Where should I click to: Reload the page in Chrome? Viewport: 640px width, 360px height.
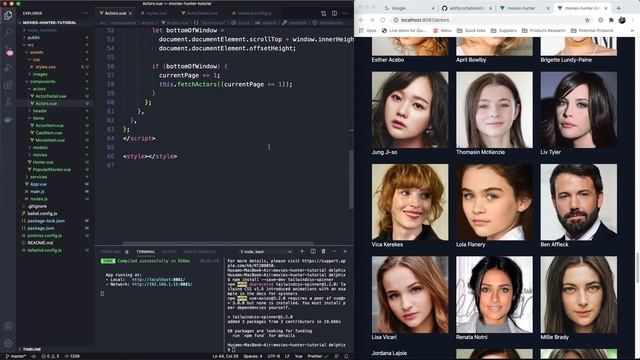coord(382,20)
